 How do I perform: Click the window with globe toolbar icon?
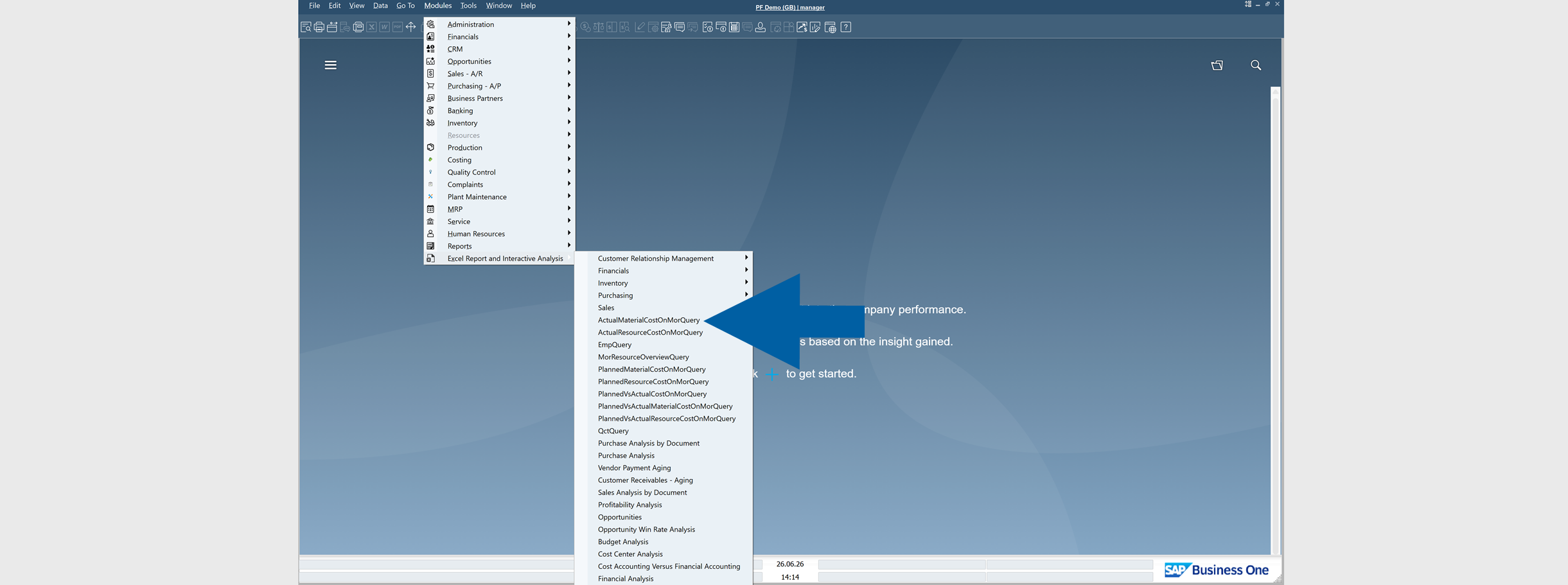(x=831, y=27)
